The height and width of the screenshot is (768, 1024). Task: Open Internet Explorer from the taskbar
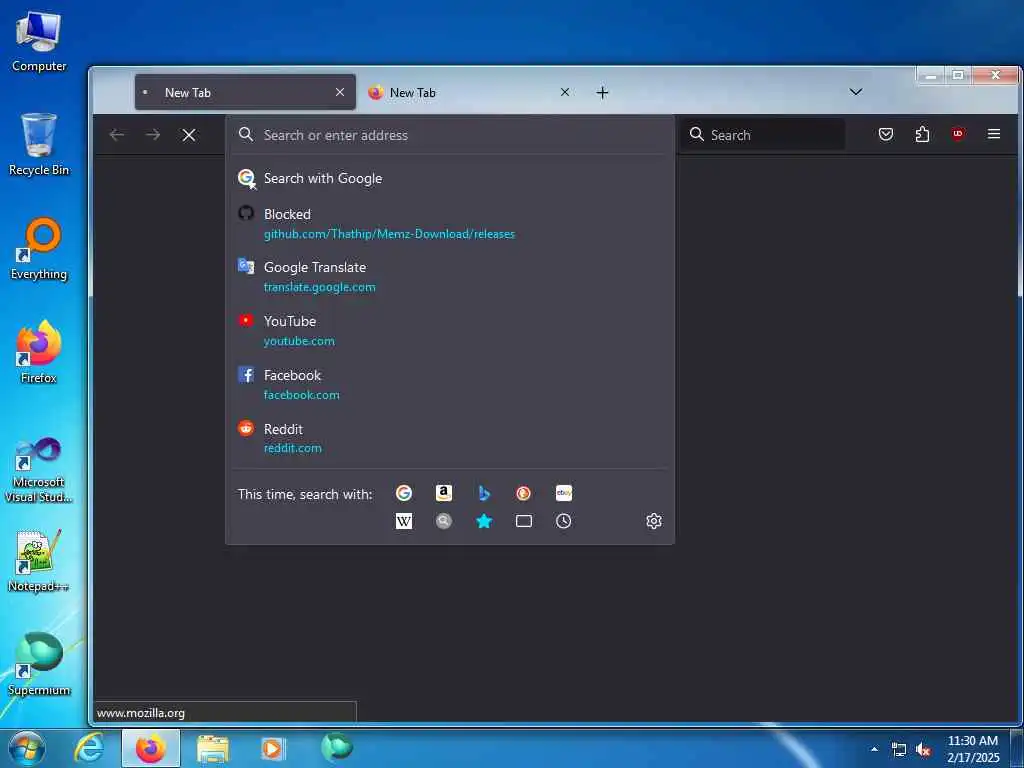click(x=89, y=748)
